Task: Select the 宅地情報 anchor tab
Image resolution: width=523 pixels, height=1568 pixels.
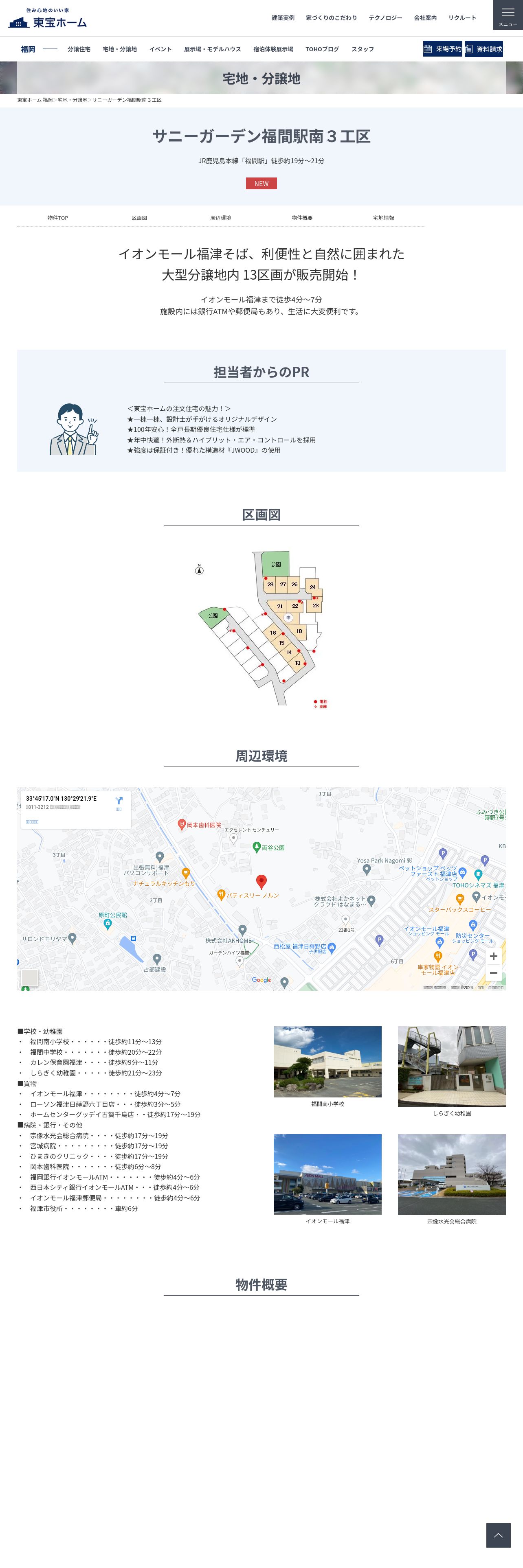Action: click(384, 218)
